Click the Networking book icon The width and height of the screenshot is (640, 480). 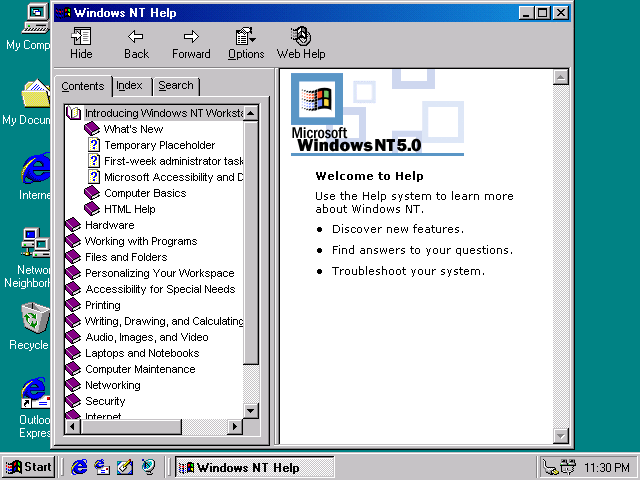73,384
